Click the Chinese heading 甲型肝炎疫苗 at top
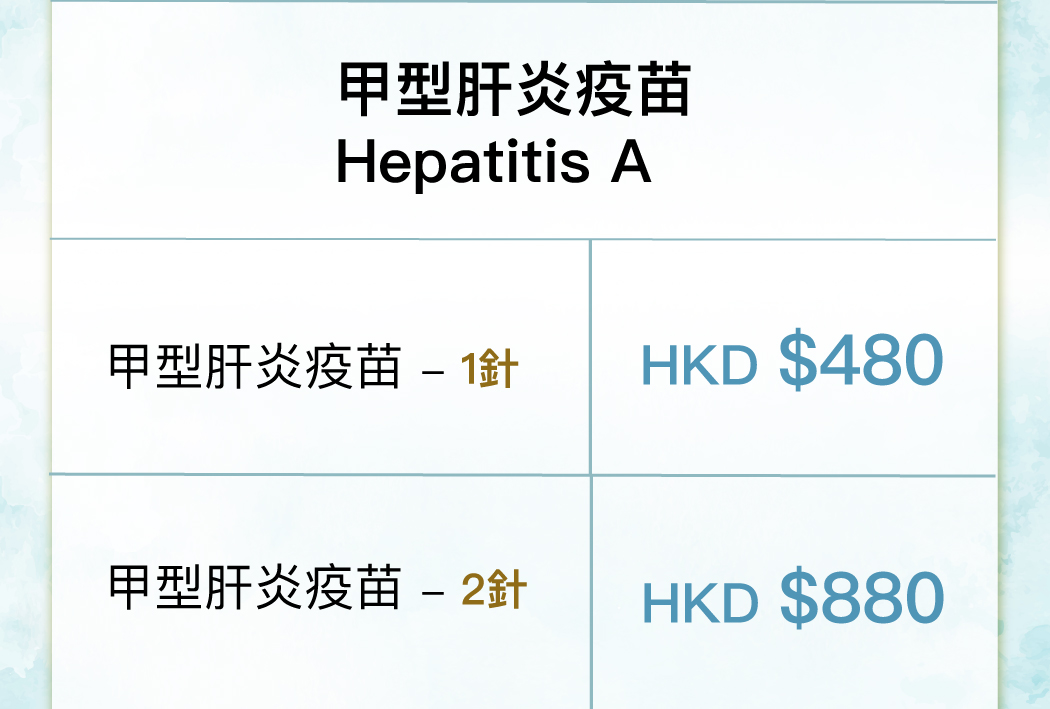The height and width of the screenshot is (709, 1050). point(514,90)
